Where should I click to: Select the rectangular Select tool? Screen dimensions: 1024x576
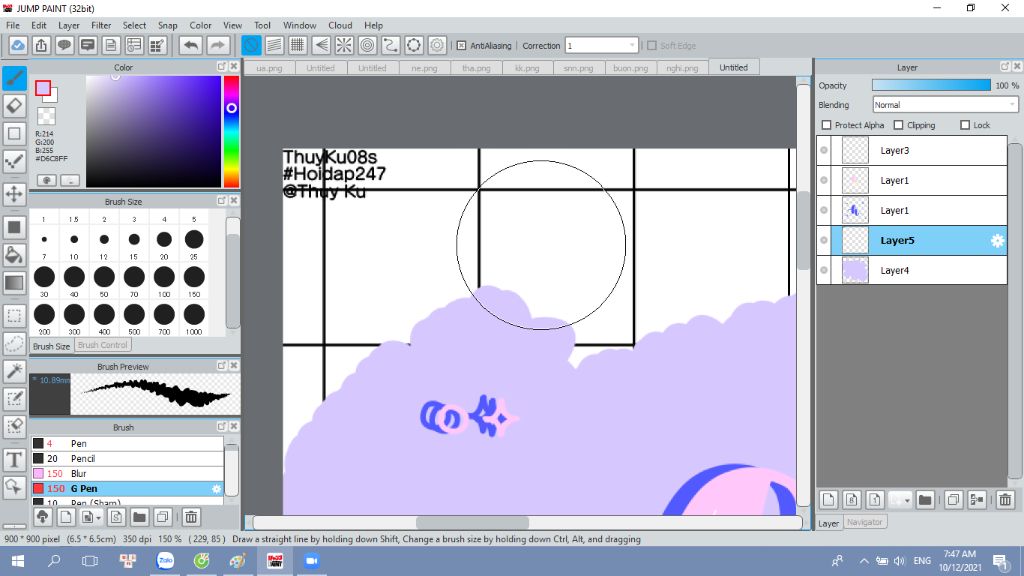pyautogui.click(x=14, y=316)
